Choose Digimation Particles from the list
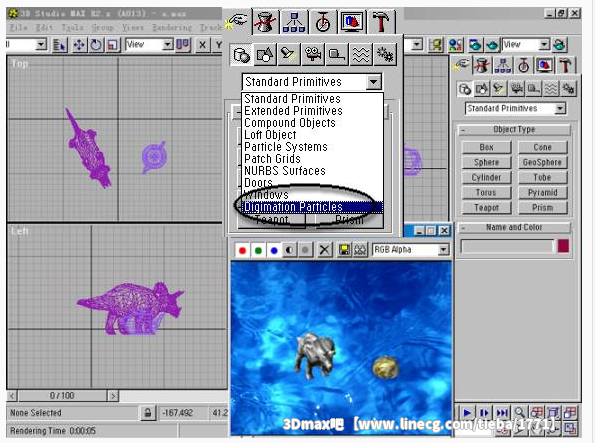 [x=313, y=207]
